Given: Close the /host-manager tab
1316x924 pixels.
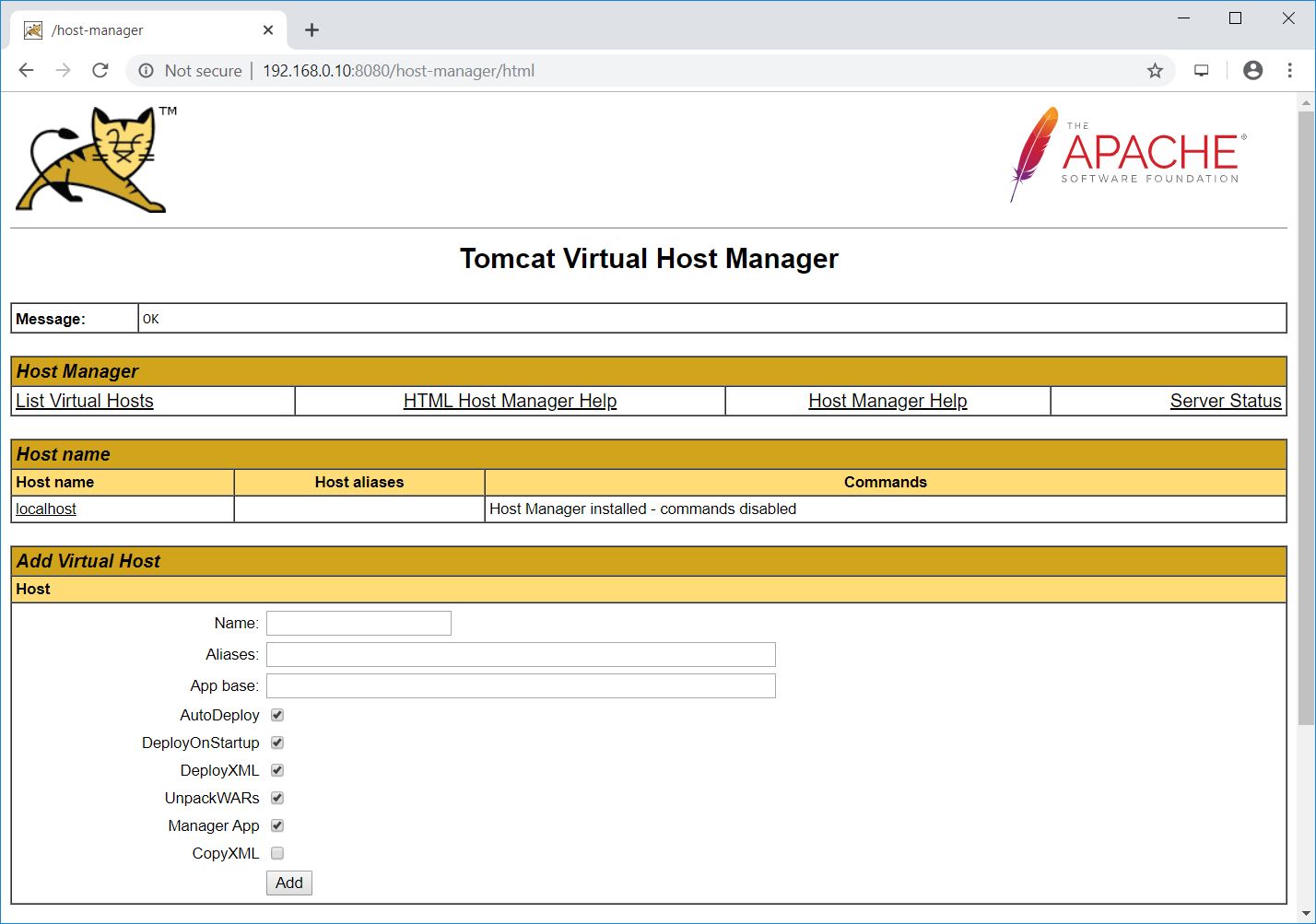Looking at the screenshot, I should coord(268,30).
